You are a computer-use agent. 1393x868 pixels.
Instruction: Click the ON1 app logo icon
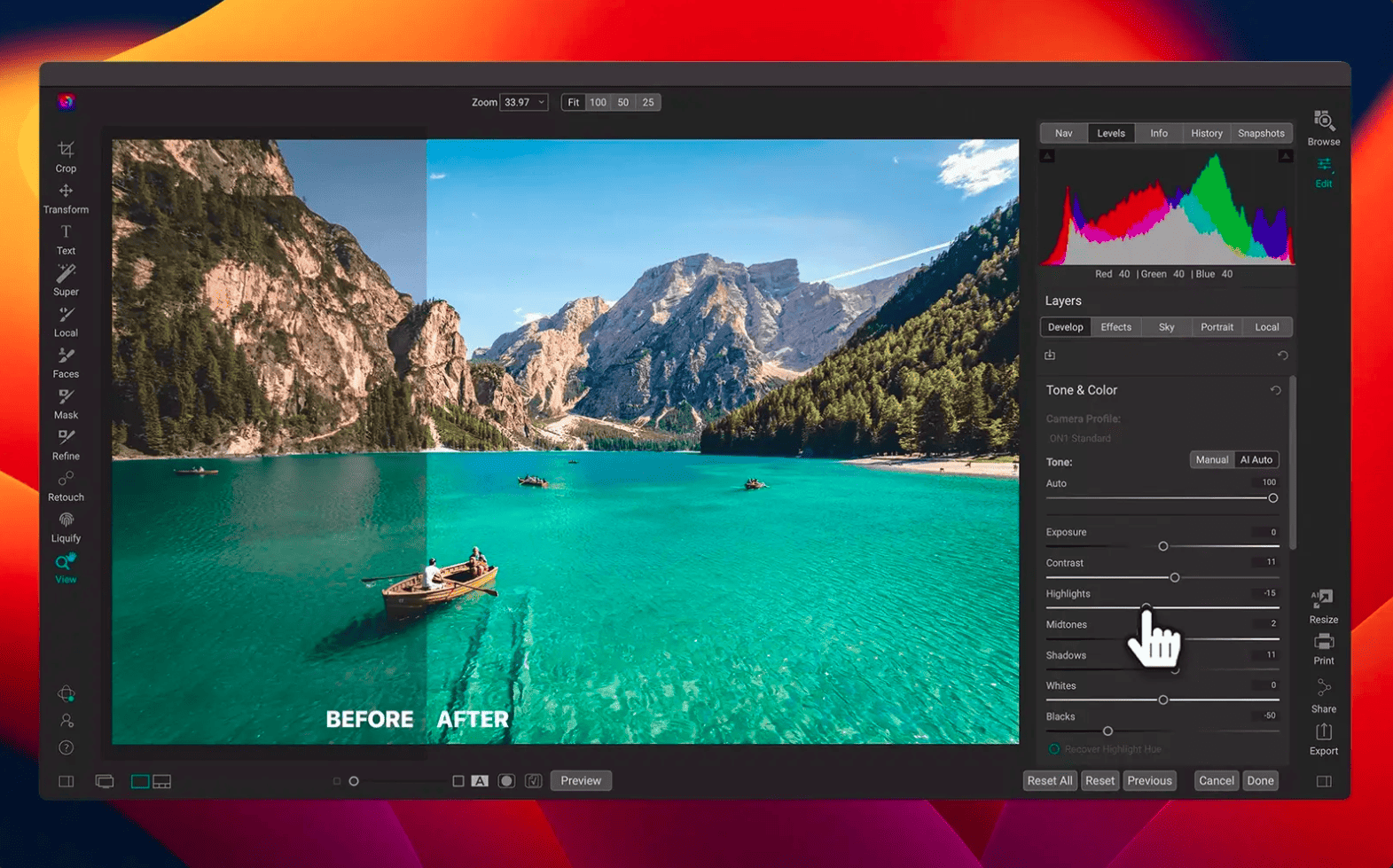pos(67,102)
